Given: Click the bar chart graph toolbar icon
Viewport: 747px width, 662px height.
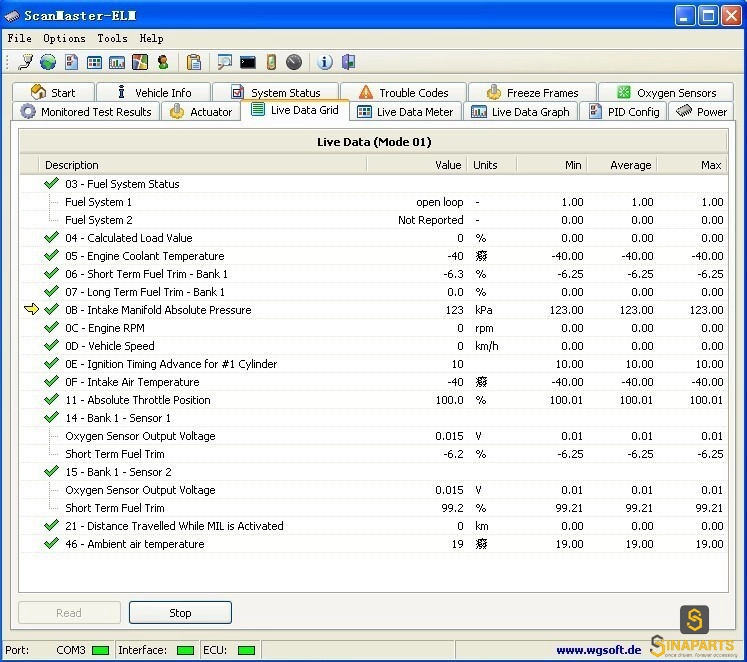Looking at the screenshot, I should (117, 62).
